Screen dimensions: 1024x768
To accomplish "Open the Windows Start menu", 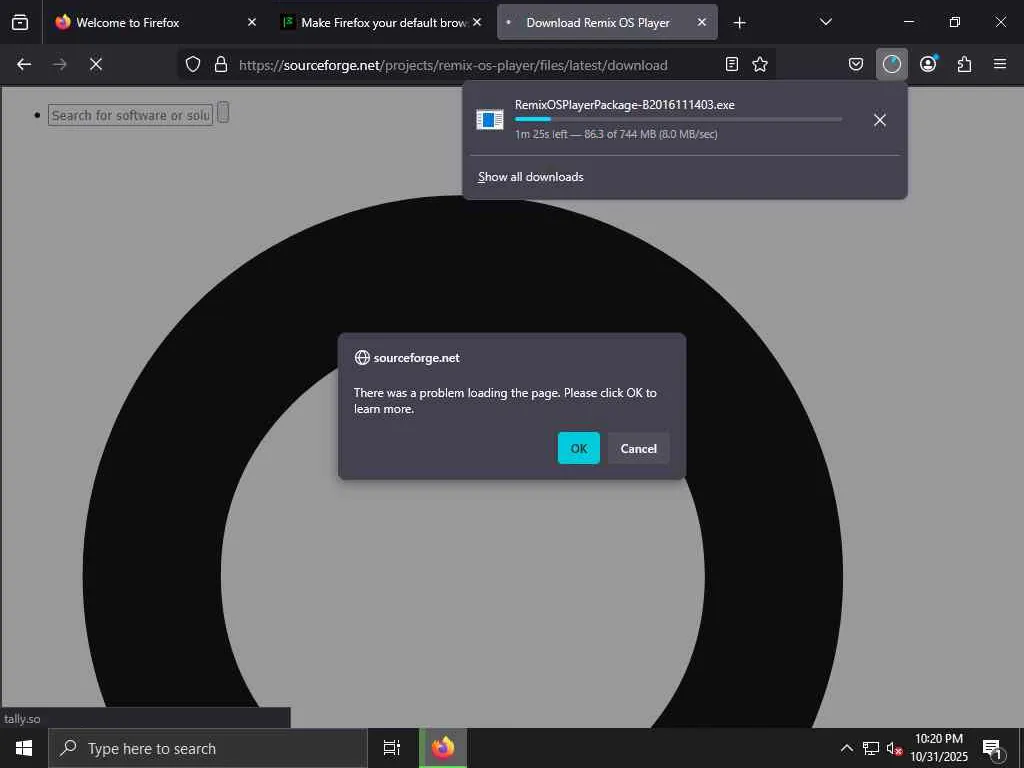I will click(x=24, y=748).
